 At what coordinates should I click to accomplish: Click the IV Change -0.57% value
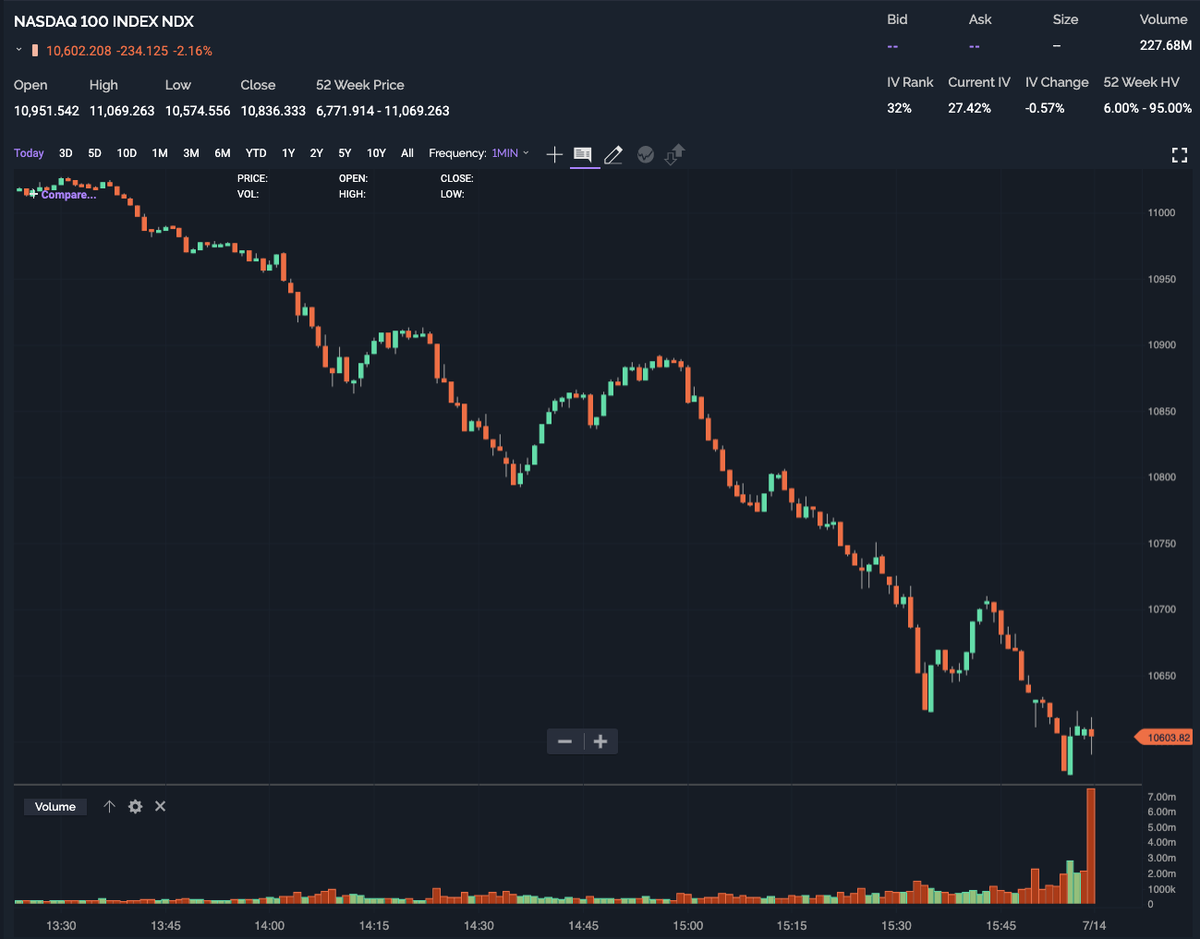[1045, 108]
